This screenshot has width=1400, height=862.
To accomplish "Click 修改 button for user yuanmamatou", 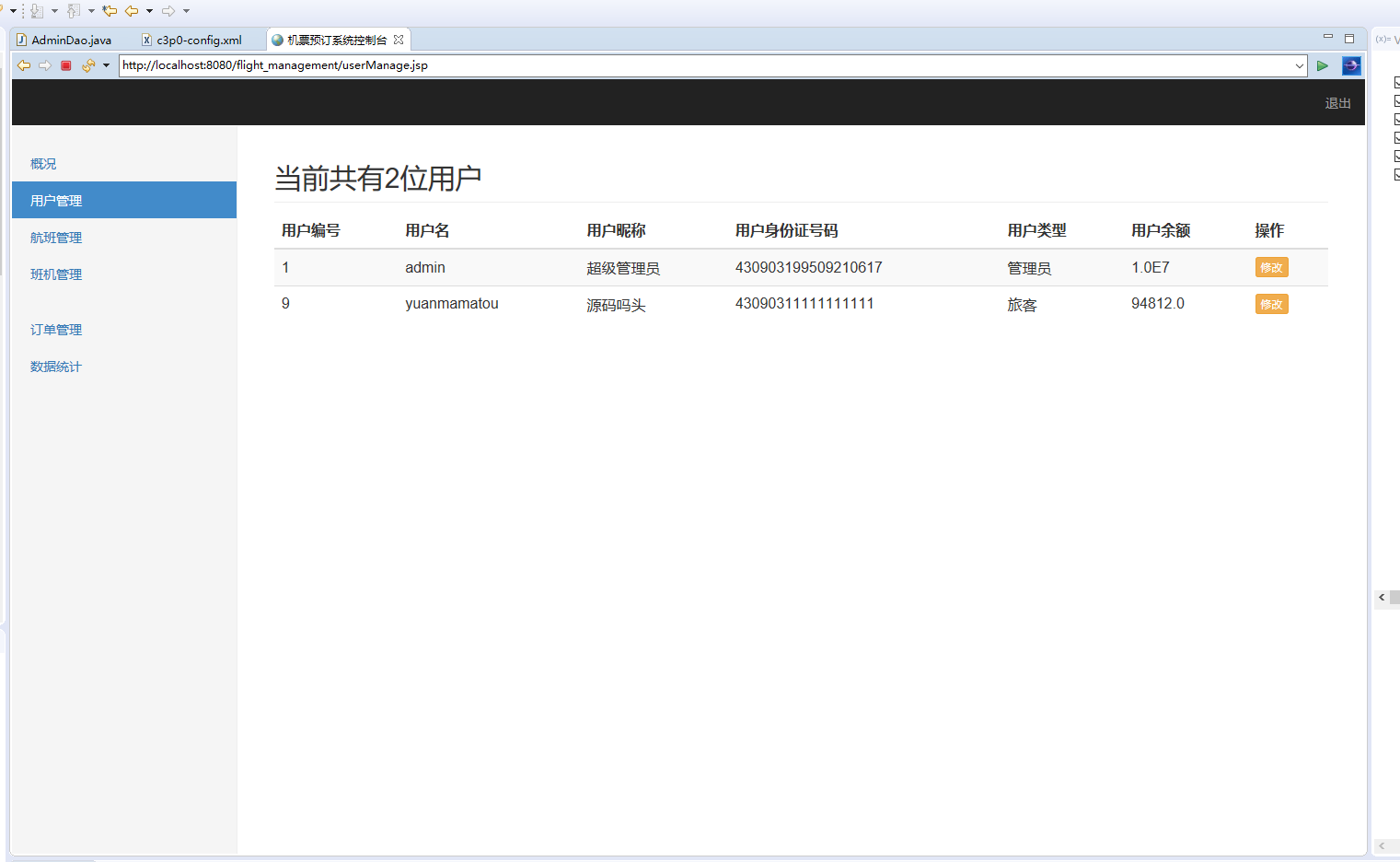I will click(x=1271, y=303).
